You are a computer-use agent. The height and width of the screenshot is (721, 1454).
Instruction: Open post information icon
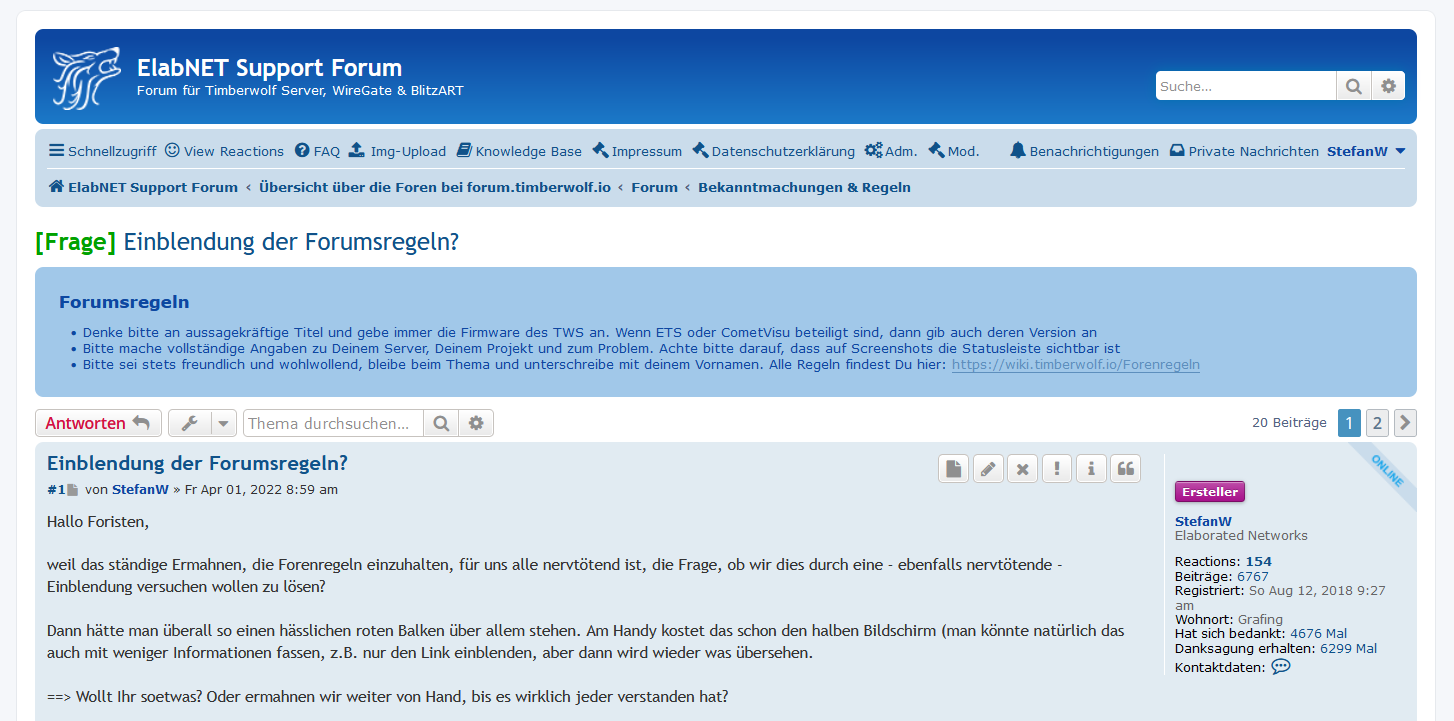(1091, 468)
